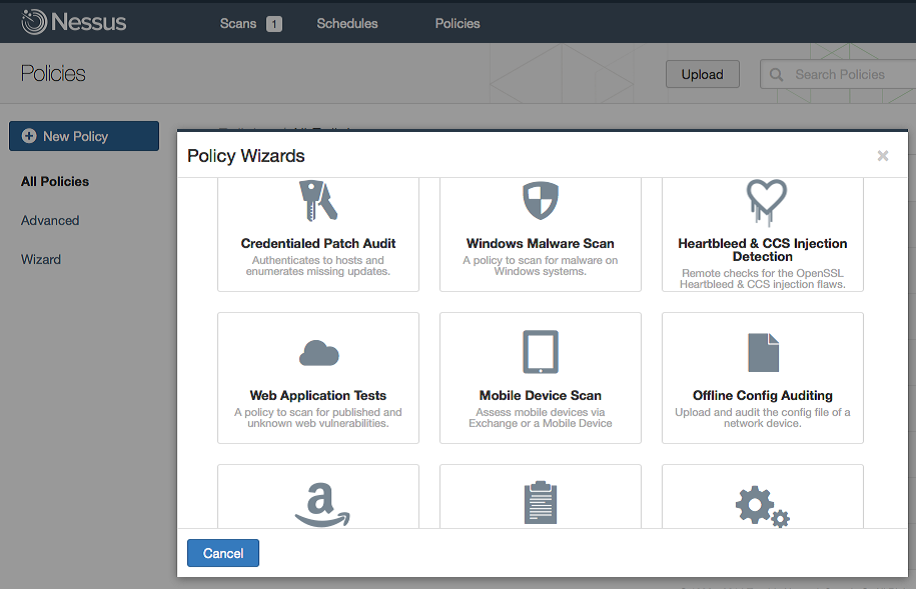
Task: Select the Credentialed Patch Audit keys icon
Action: pos(318,200)
